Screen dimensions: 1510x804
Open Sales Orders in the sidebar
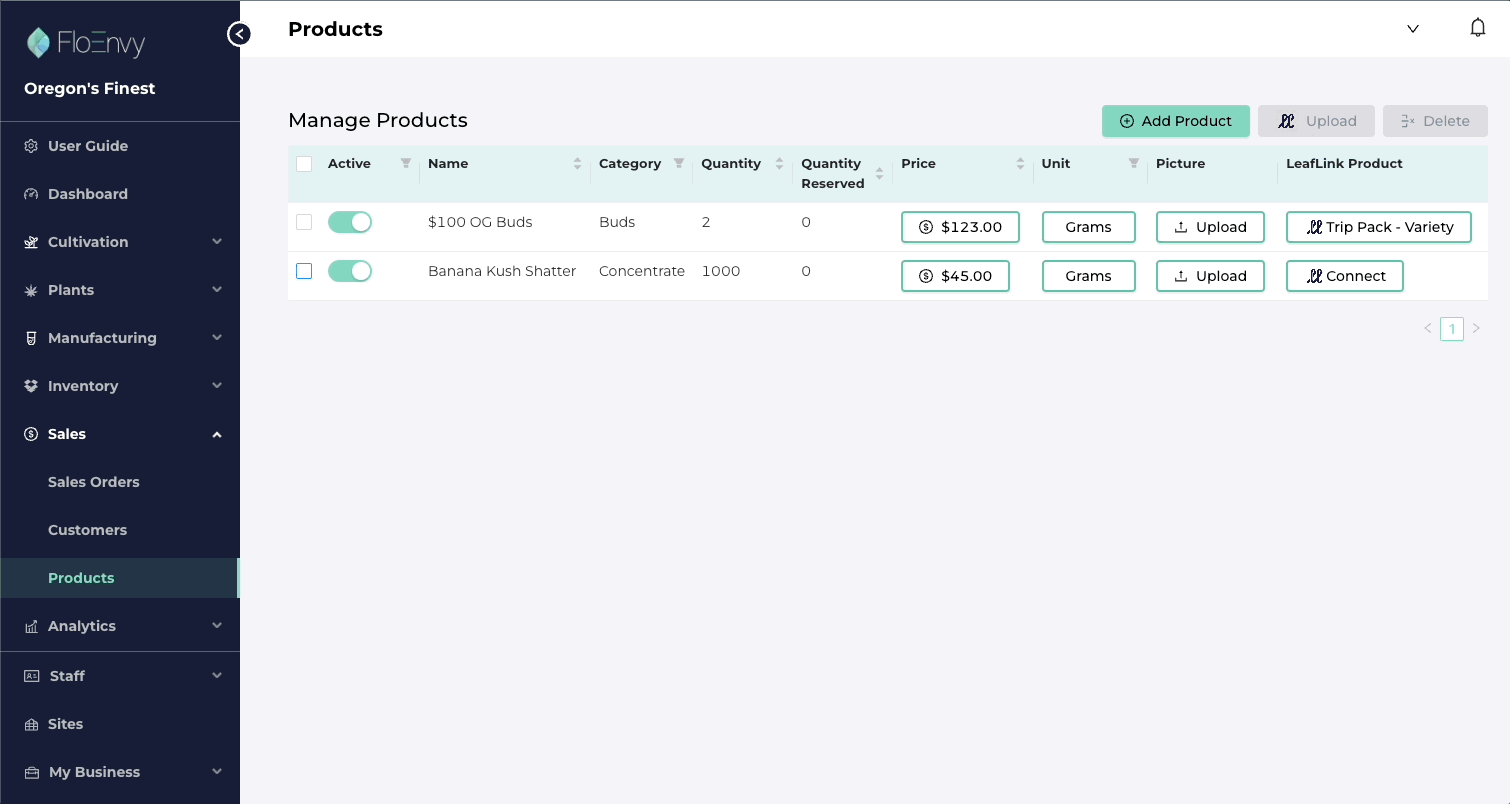[x=94, y=482]
